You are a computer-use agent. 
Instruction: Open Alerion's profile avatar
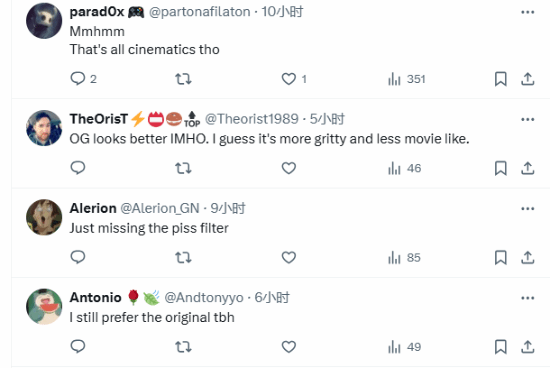coord(44,217)
